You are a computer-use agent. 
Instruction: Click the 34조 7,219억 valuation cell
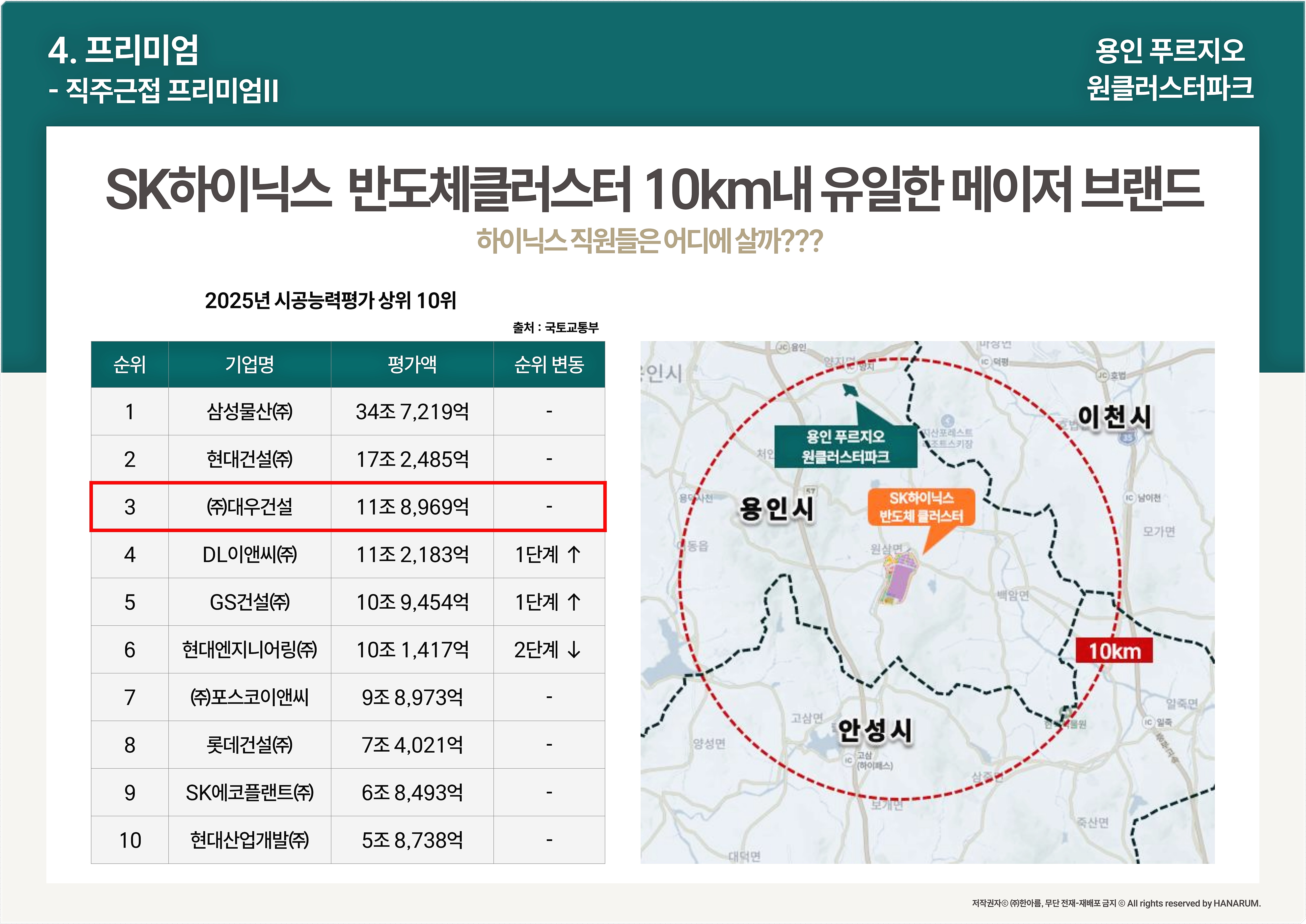[x=412, y=411]
